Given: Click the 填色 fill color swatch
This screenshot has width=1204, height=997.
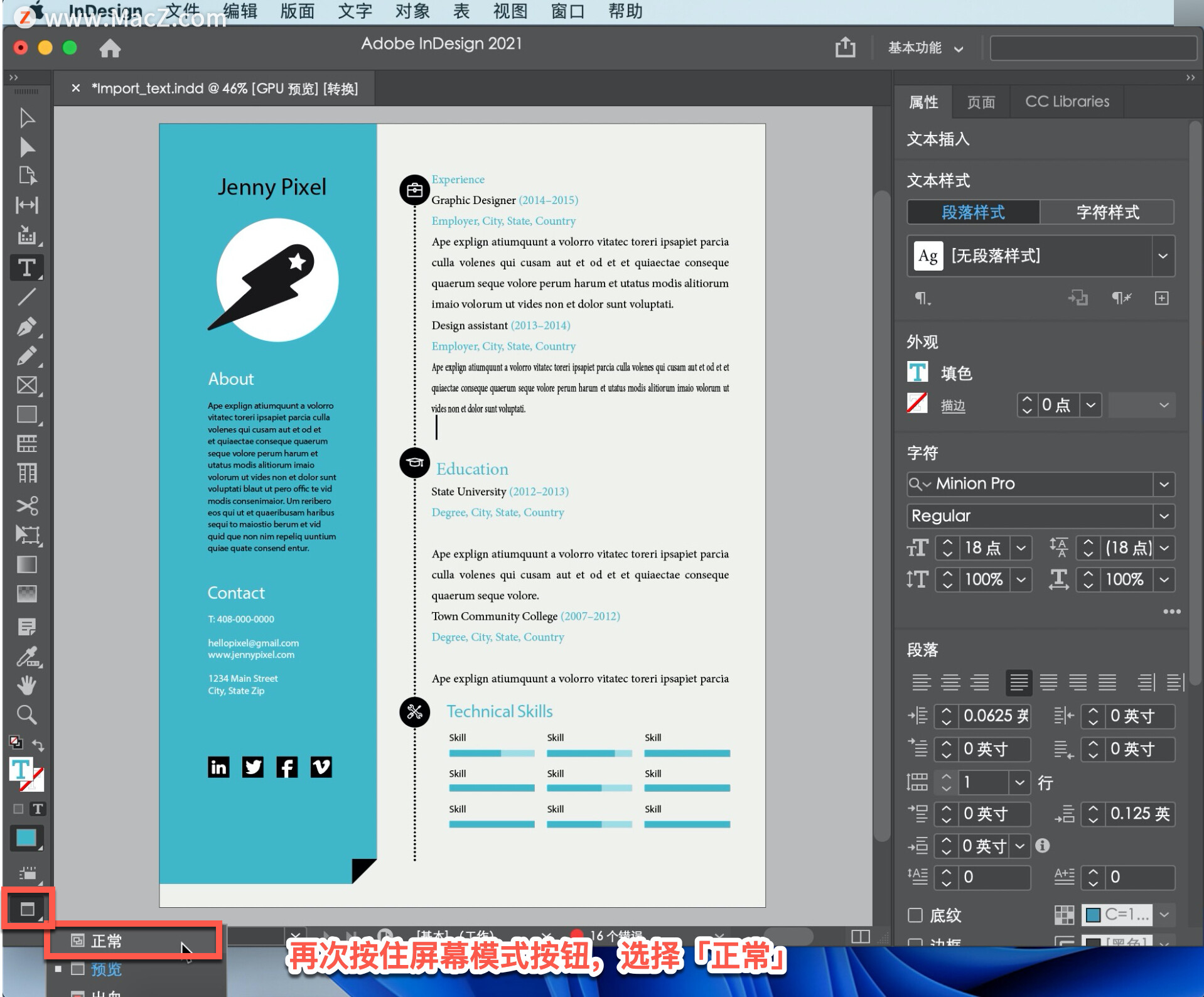Looking at the screenshot, I should click(x=917, y=372).
